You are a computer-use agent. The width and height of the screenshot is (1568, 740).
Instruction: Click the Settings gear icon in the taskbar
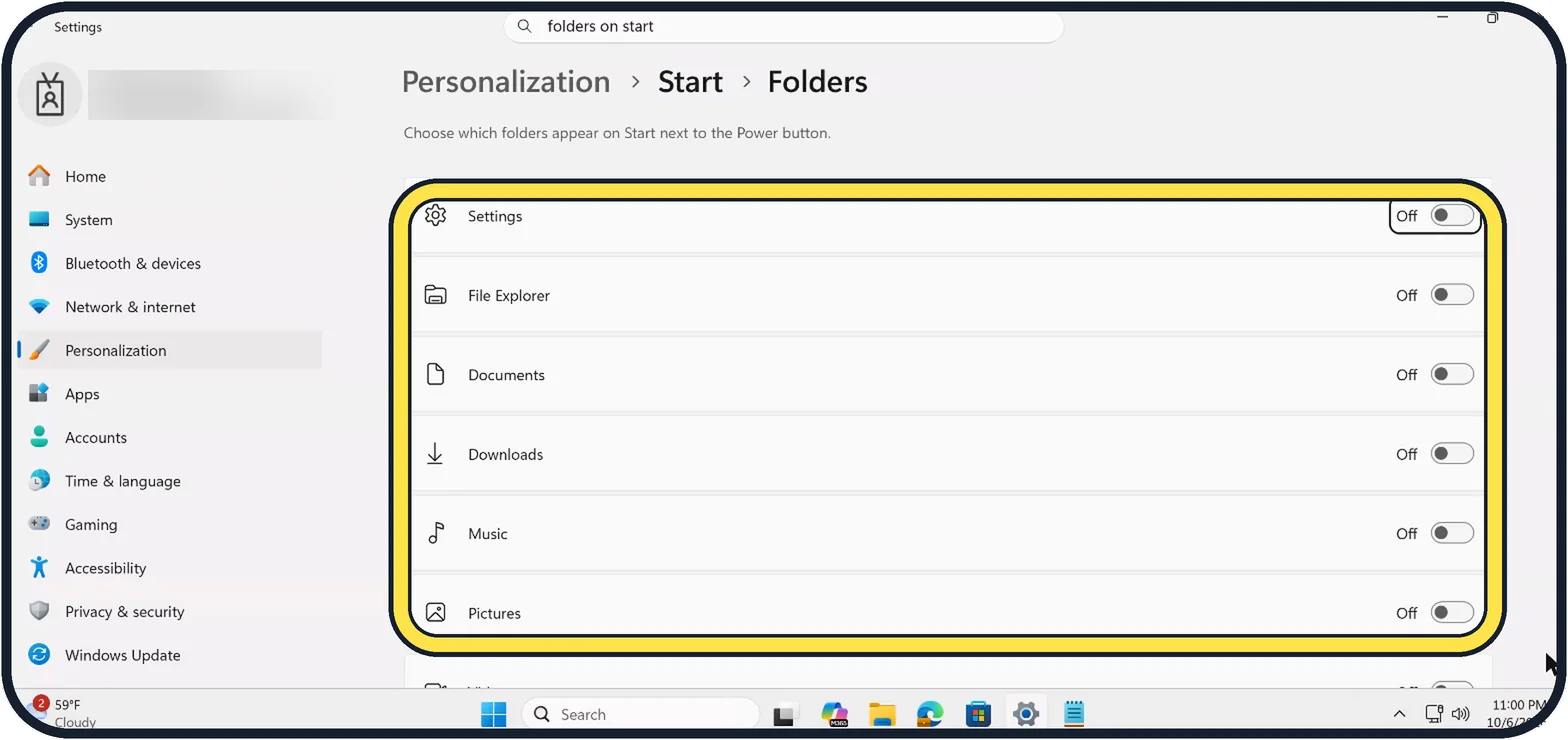(x=1026, y=715)
